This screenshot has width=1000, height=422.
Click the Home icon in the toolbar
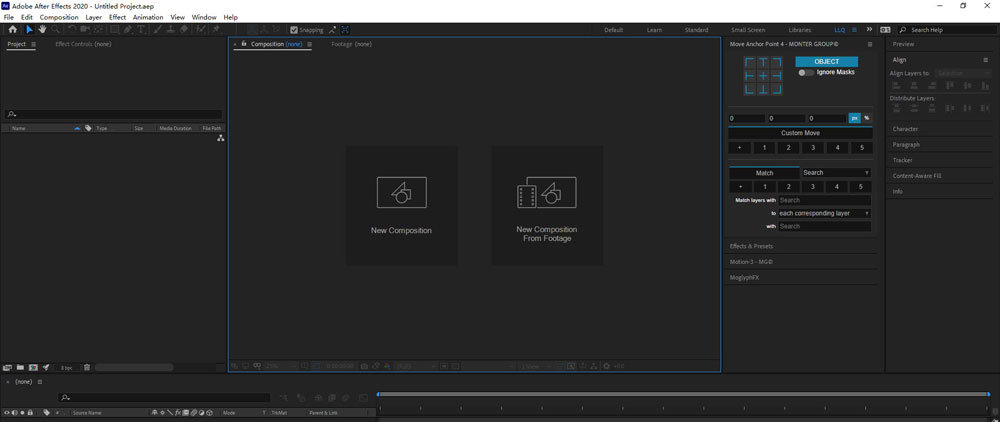coord(12,30)
